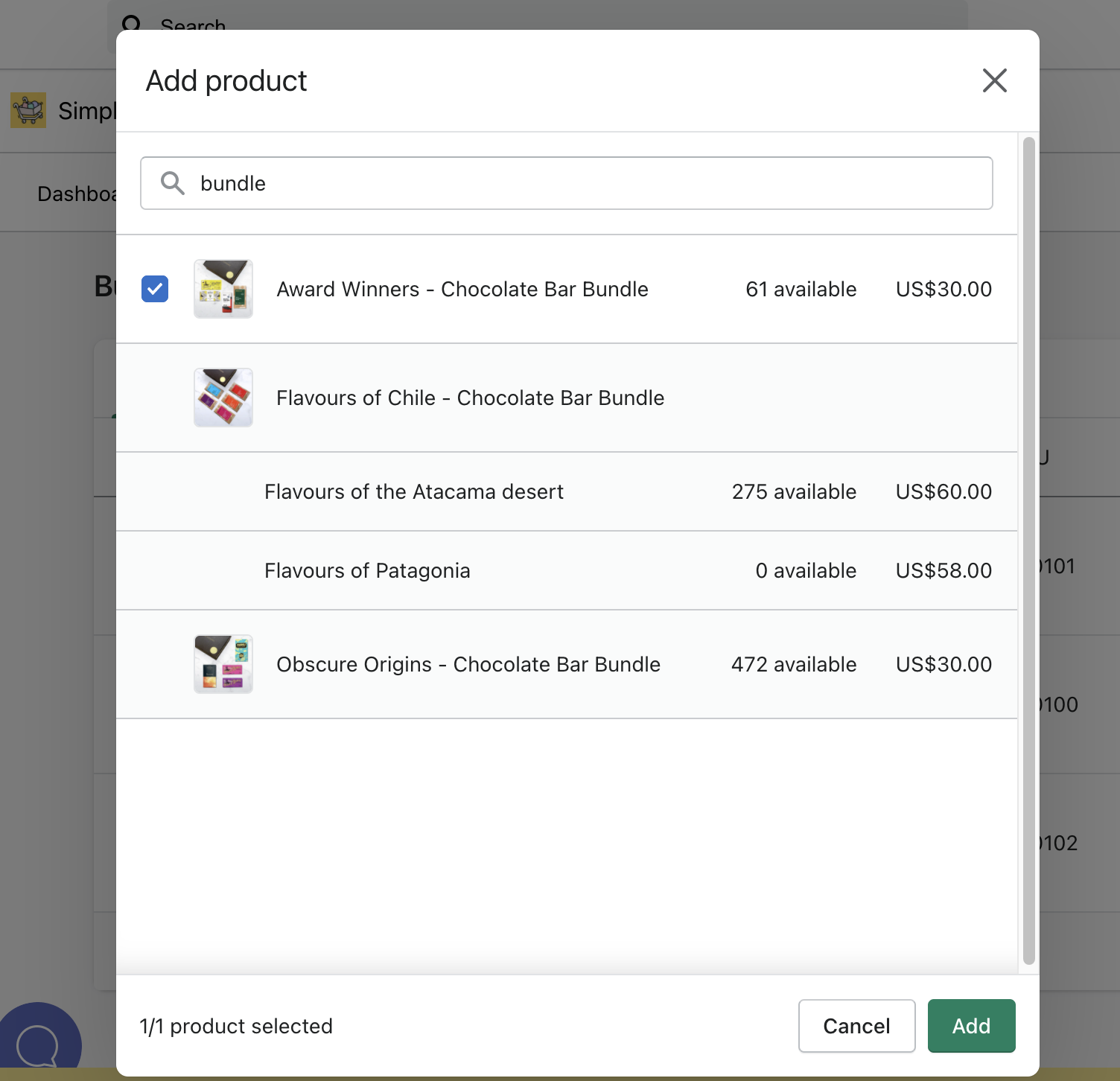Close the Add product dialog
Screen dimensions: 1120x1081
point(994,80)
